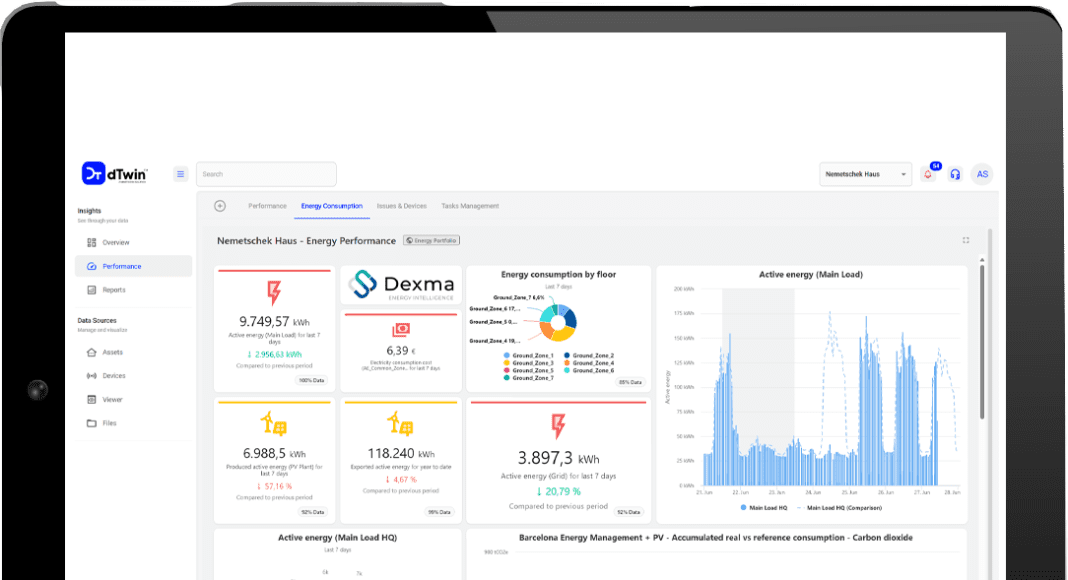The width and height of the screenshot is (1068, 580).
Task: Collapse the sidebar with the hamburger icon
Action: [x=180, y=174]
